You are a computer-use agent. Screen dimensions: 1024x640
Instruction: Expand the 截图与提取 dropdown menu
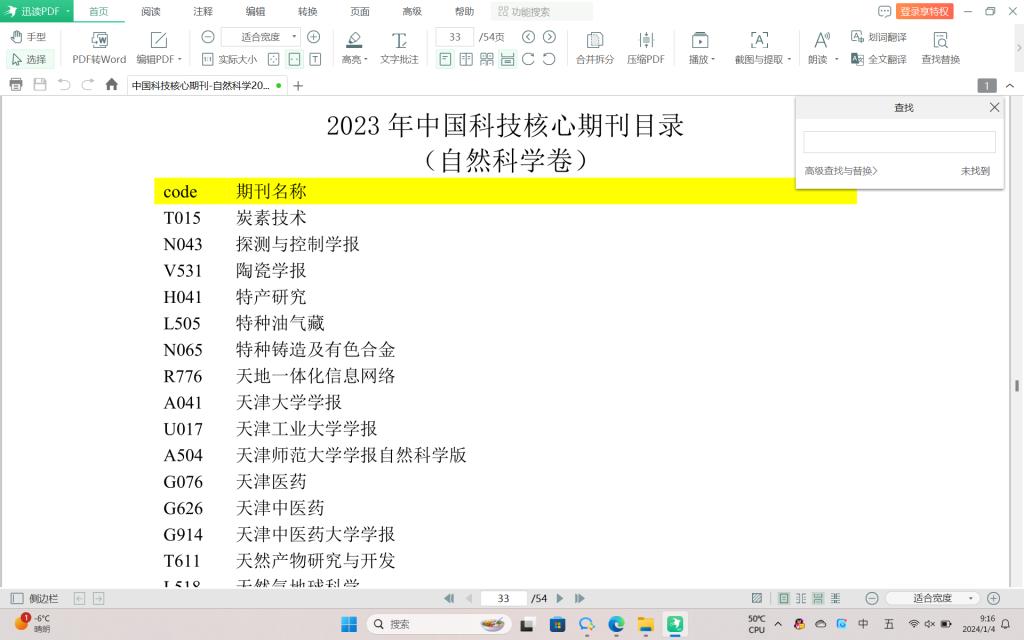tap(763, 59)
